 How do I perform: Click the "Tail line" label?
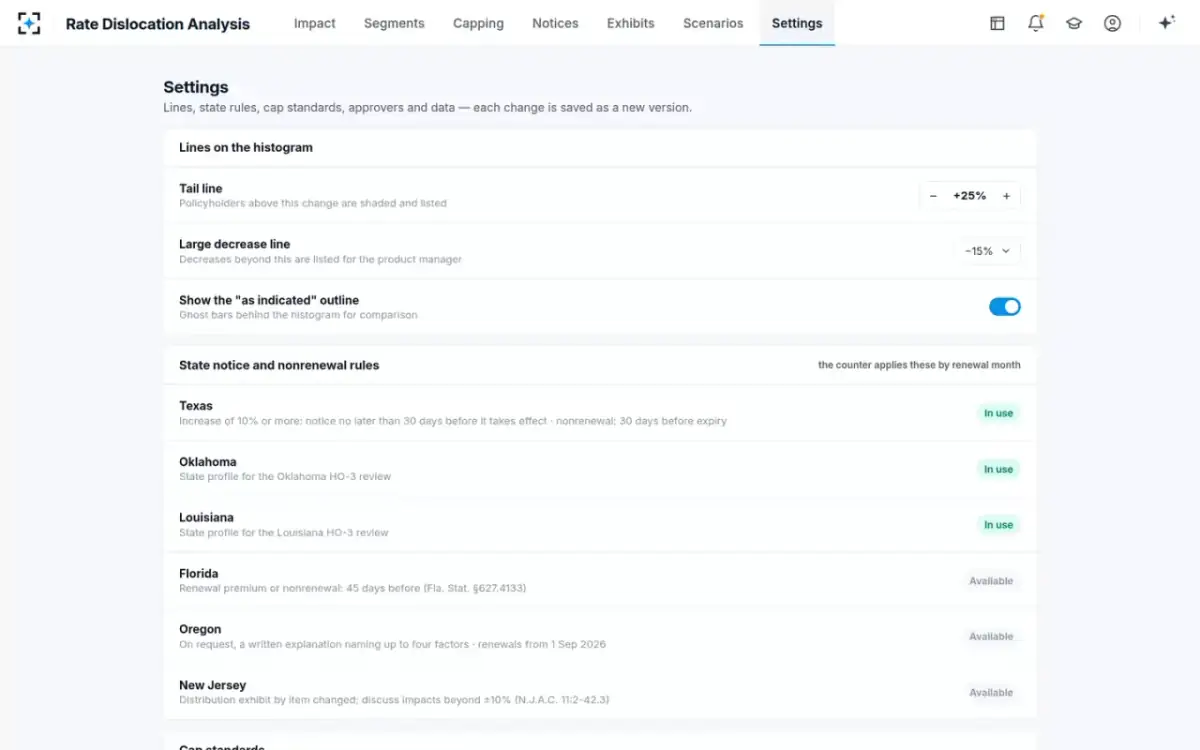pyautogui.click(x=201, y=188)
